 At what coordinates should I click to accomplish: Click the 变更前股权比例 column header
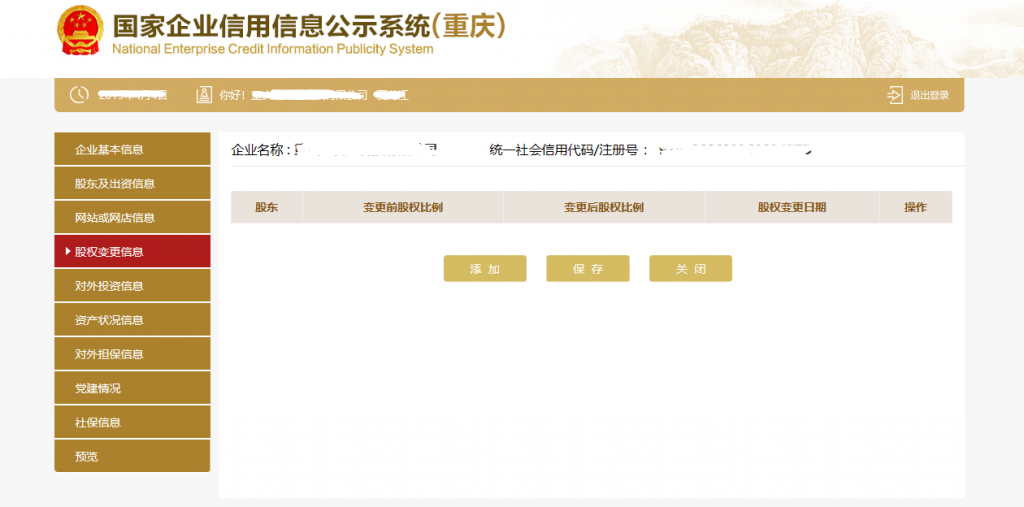click(403, 207)
